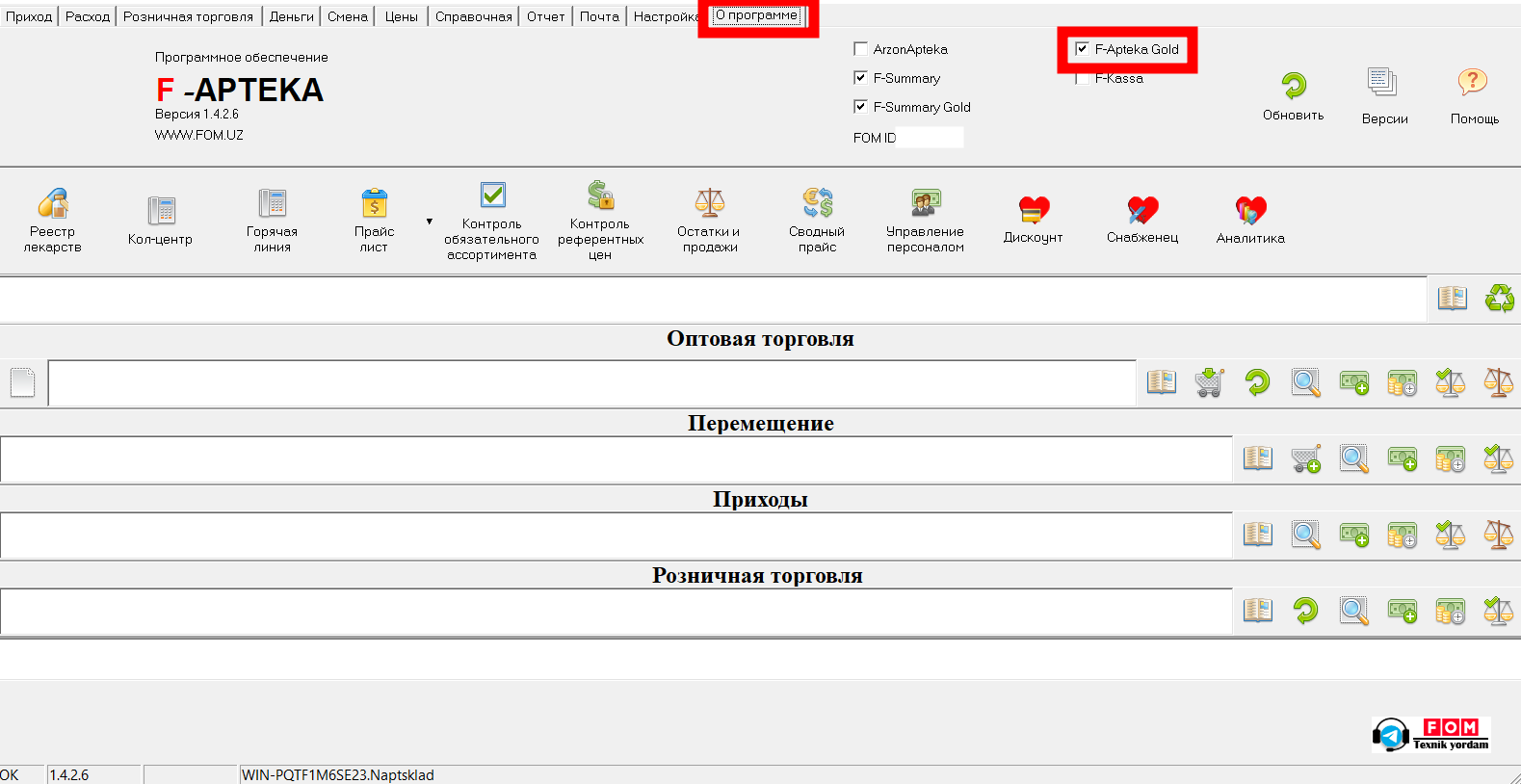Click the book icon beside the recycle icon
Screen dimensions: 1521x784
pyautogui.click(x=1453, y=299)
